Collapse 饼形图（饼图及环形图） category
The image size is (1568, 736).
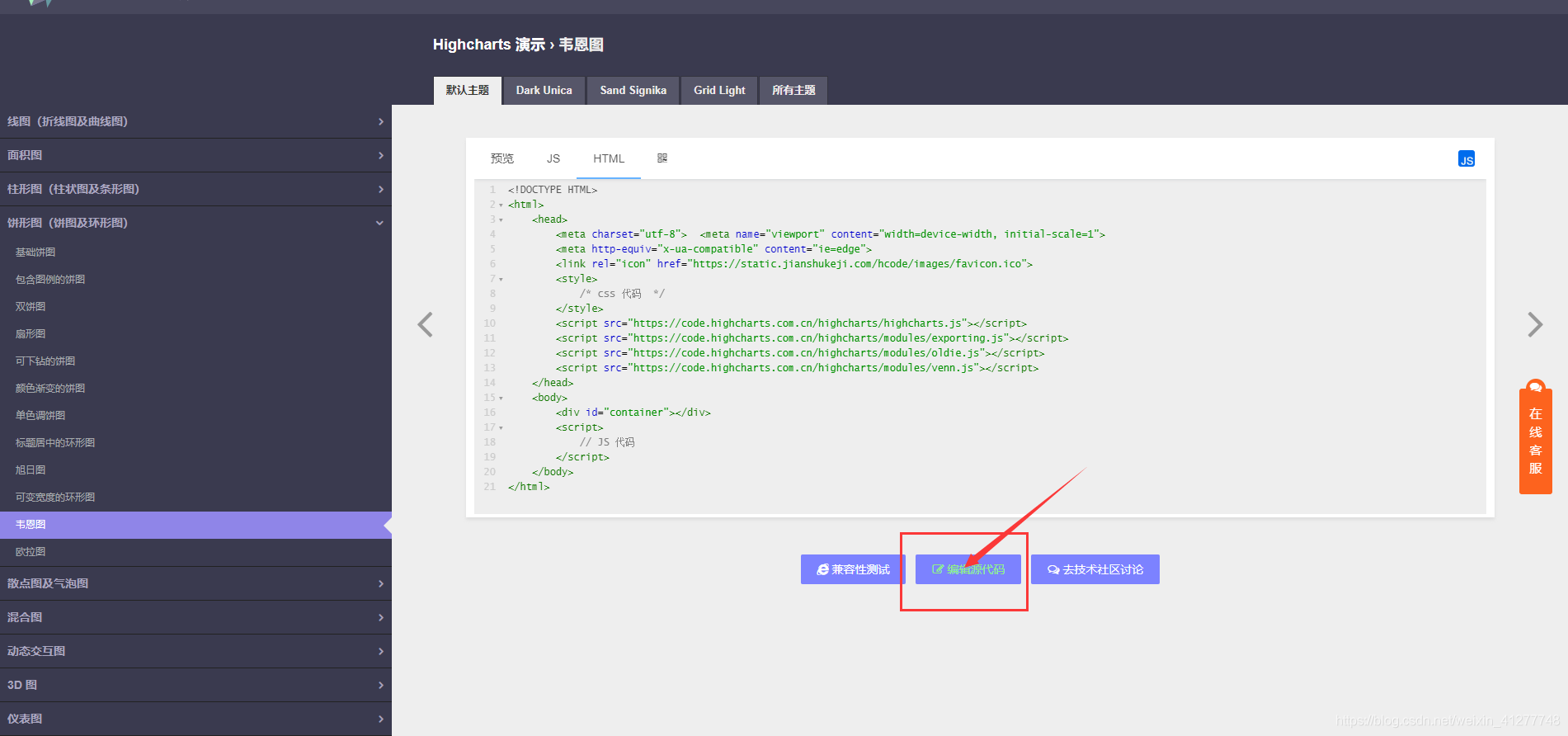[195, 223]
